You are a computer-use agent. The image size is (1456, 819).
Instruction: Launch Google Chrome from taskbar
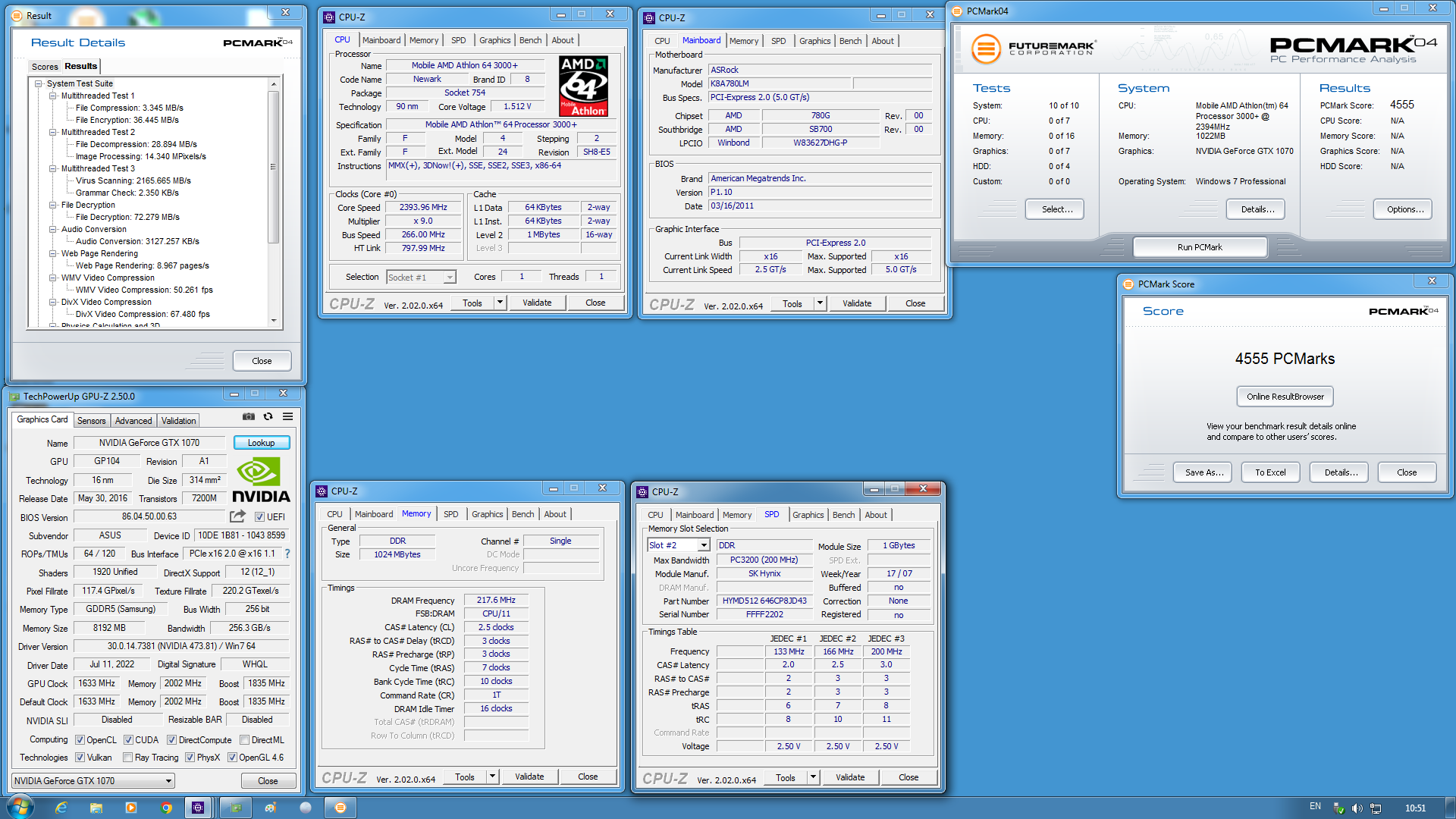166,808
